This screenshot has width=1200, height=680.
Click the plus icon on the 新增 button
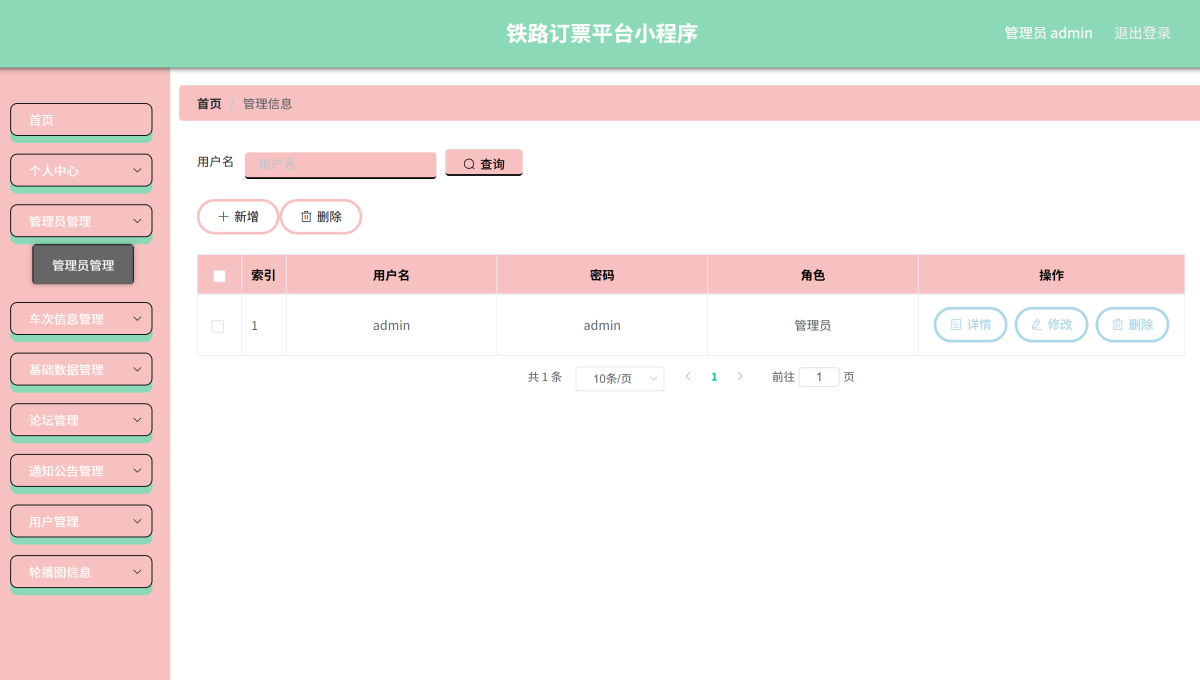point(223,217)
